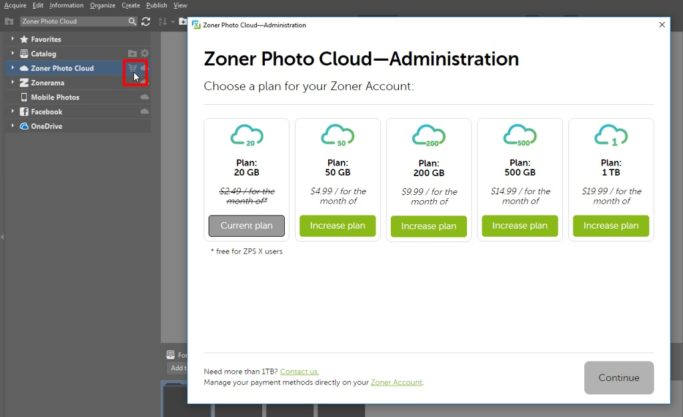
Task: Open the View menu
Action: 180,5
